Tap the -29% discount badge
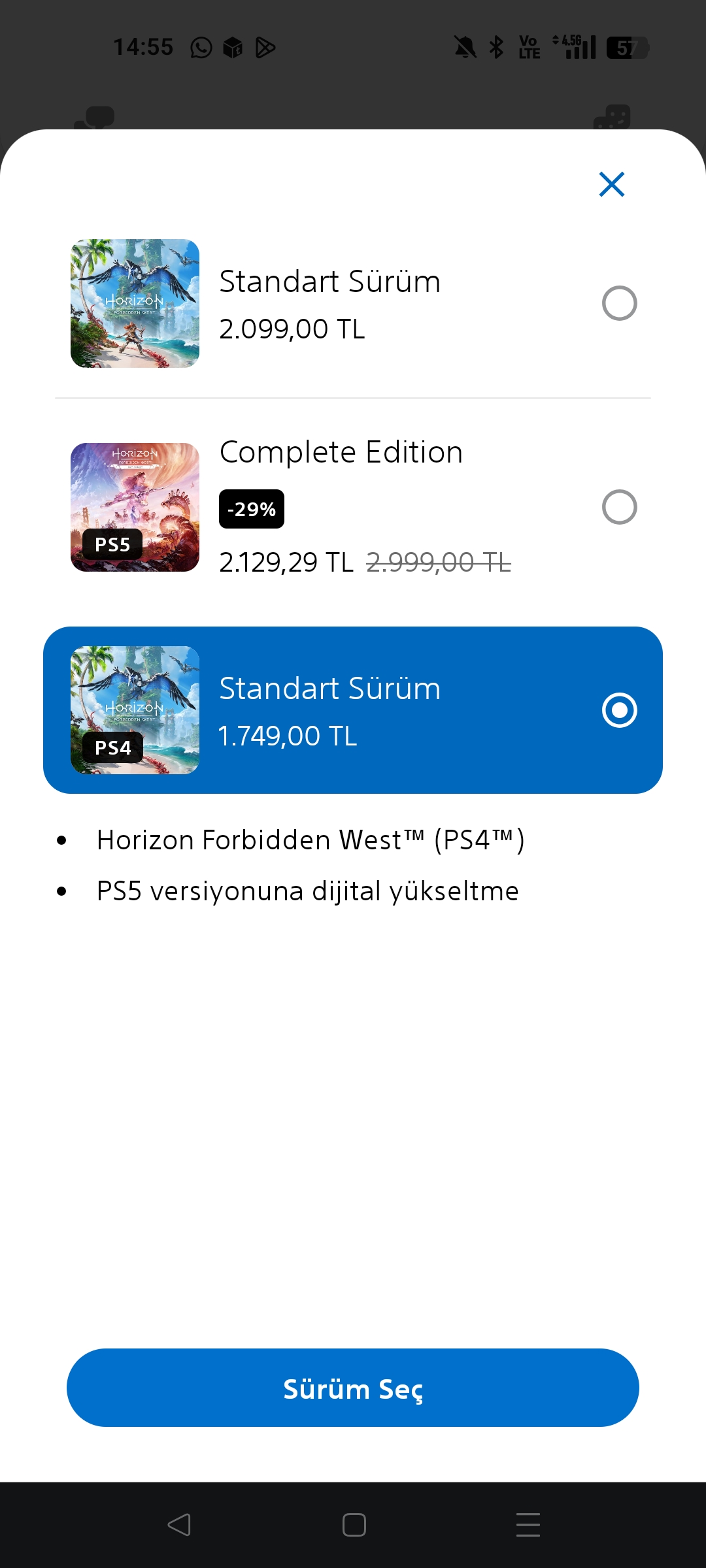The height and width of the screenshot is (1568, 706). click(x=252, y=509)
